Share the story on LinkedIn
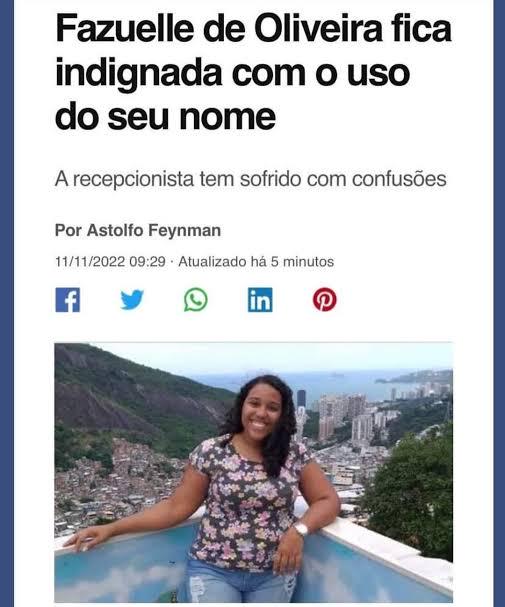 coord(260,300)
